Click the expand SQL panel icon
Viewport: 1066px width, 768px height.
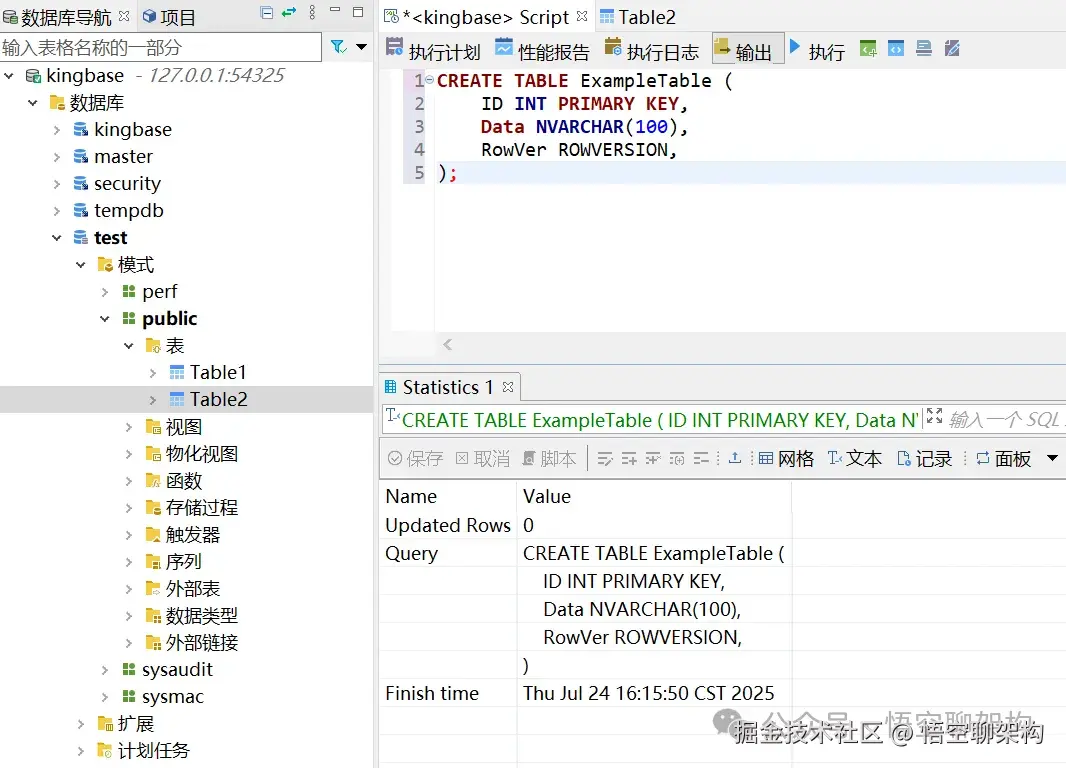pyautogui.click(x=935, y=415)
